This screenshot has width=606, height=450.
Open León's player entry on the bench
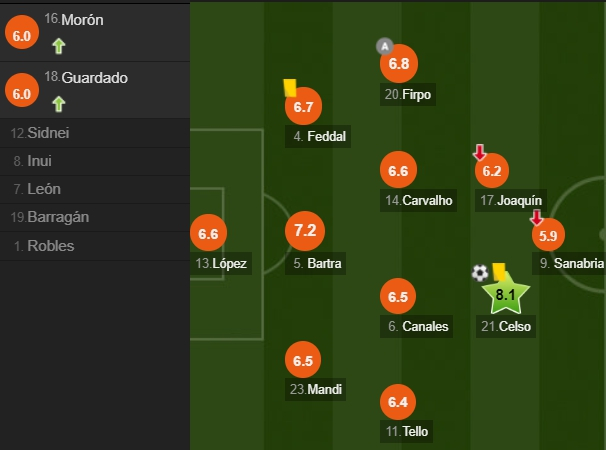coord(40,189)
